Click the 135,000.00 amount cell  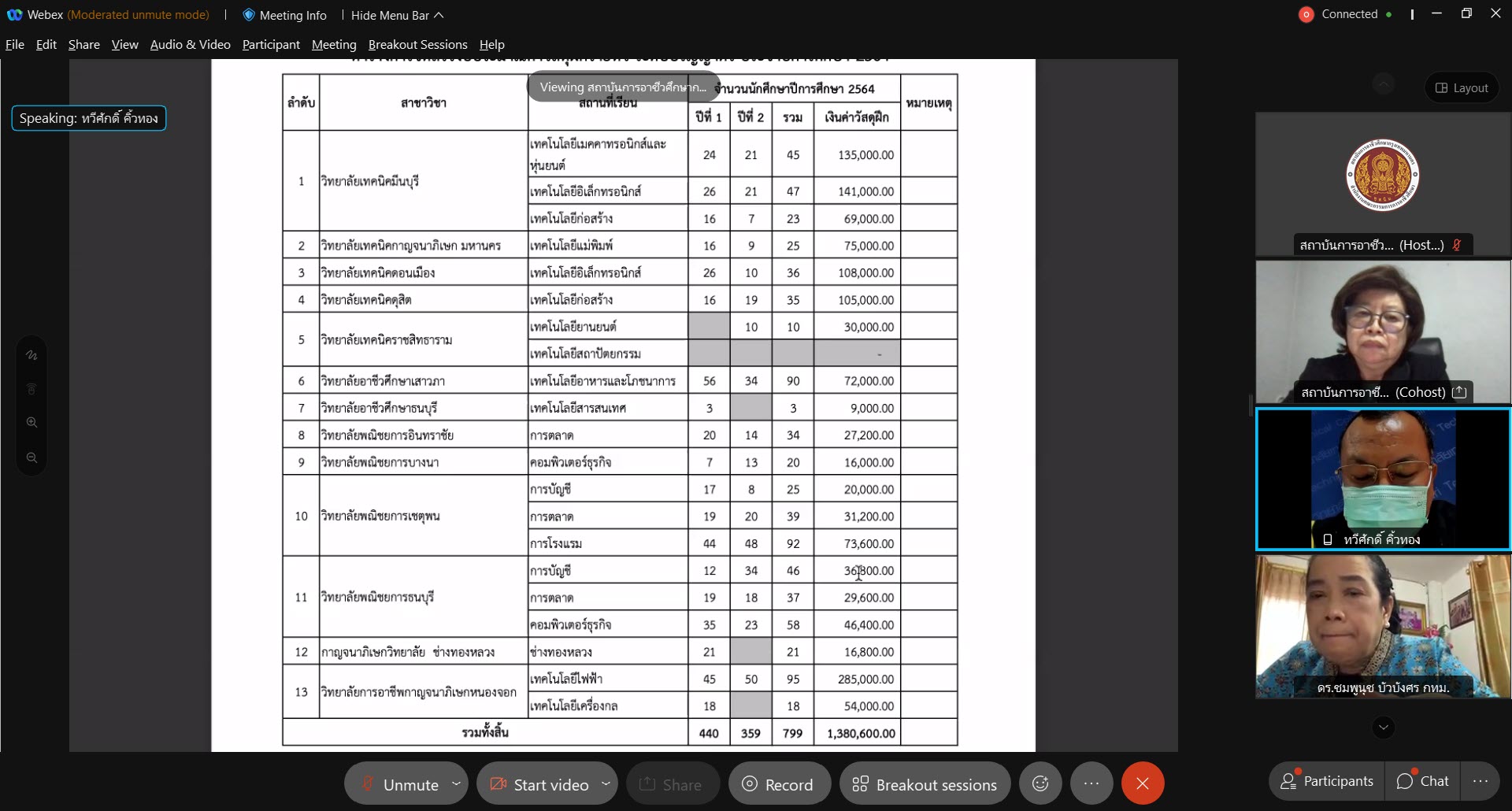858,155
